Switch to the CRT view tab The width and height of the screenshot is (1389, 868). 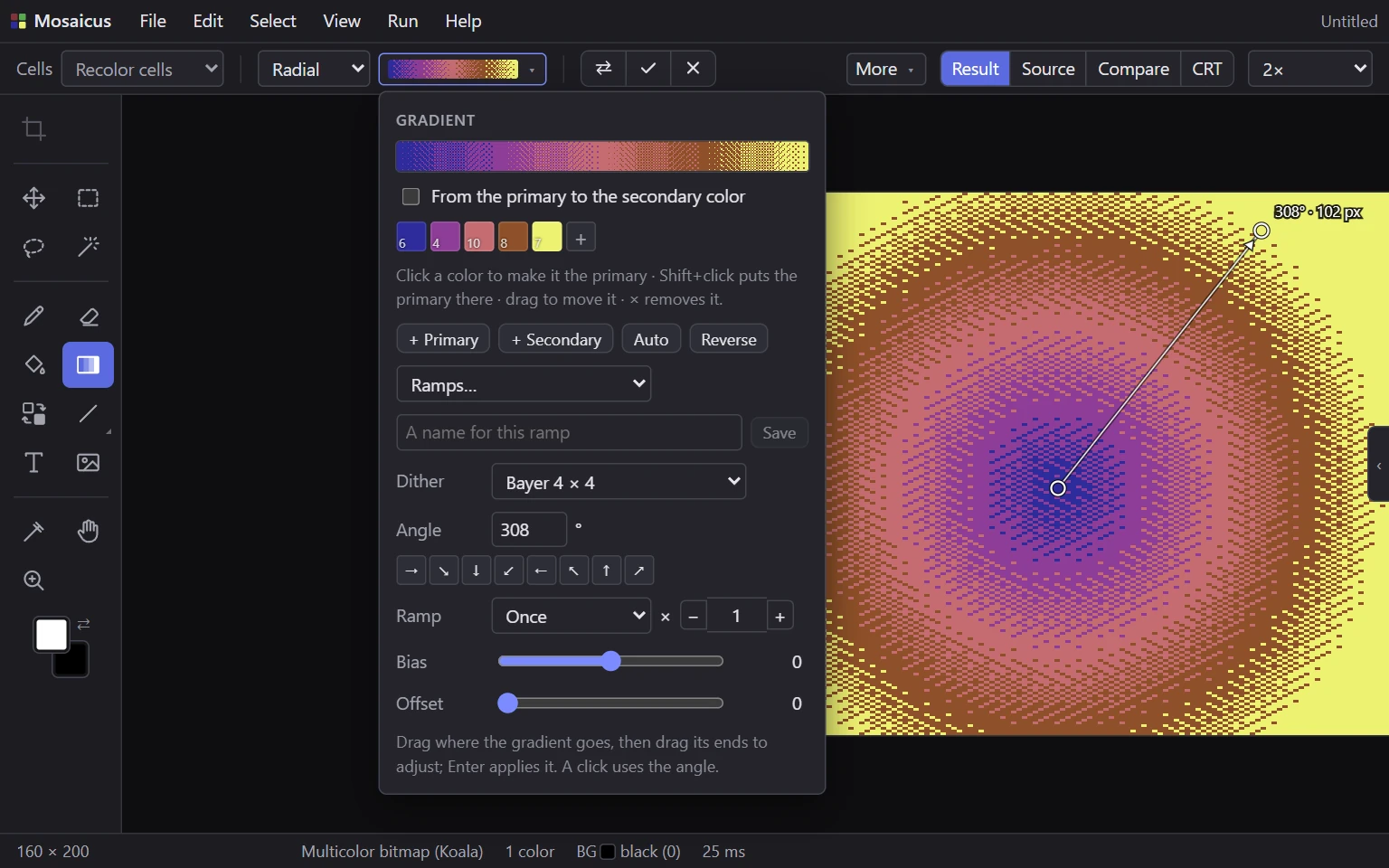point(1207,69)
